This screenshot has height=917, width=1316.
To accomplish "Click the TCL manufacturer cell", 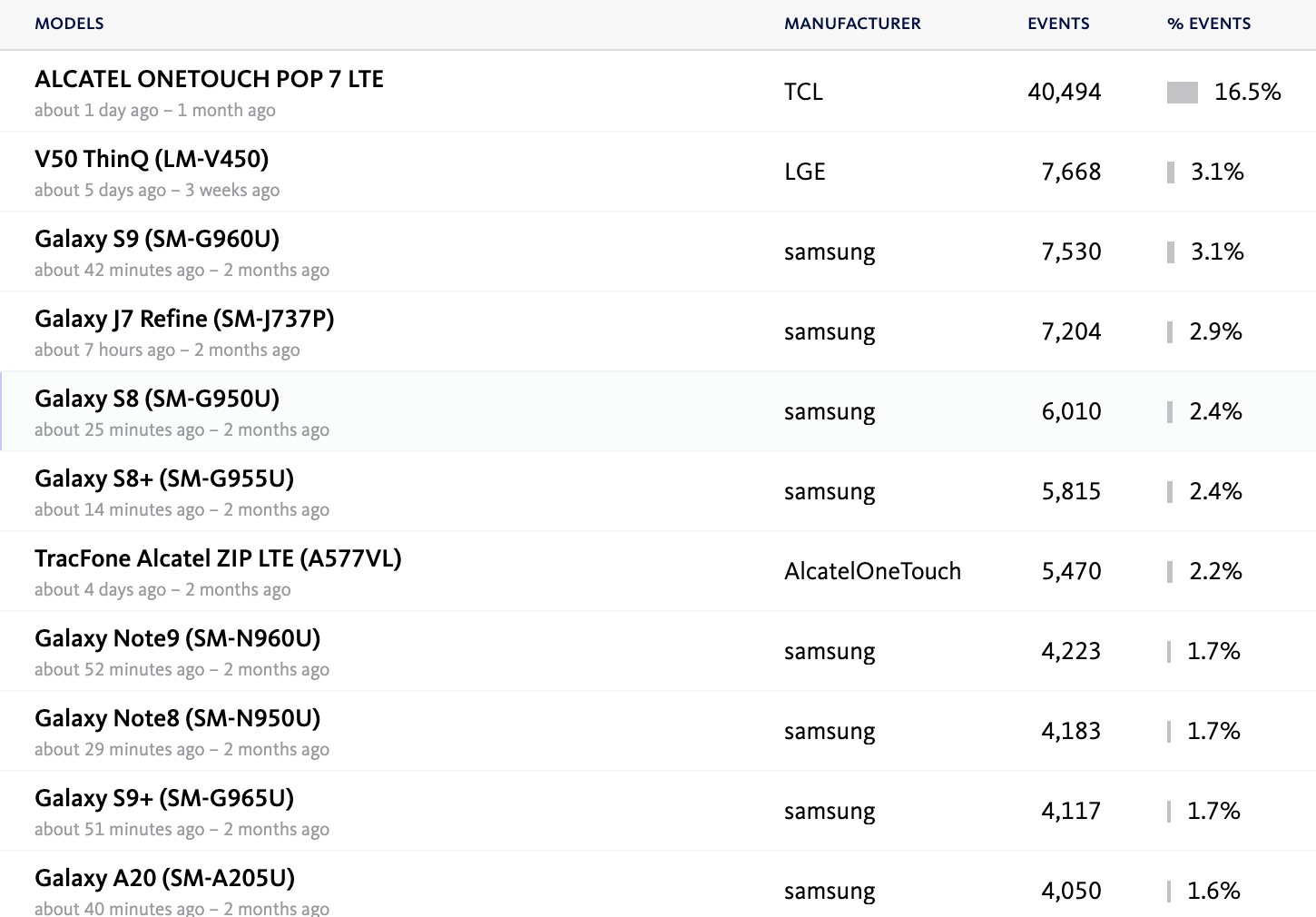I will pyautogui.click(x=803, y=92).
